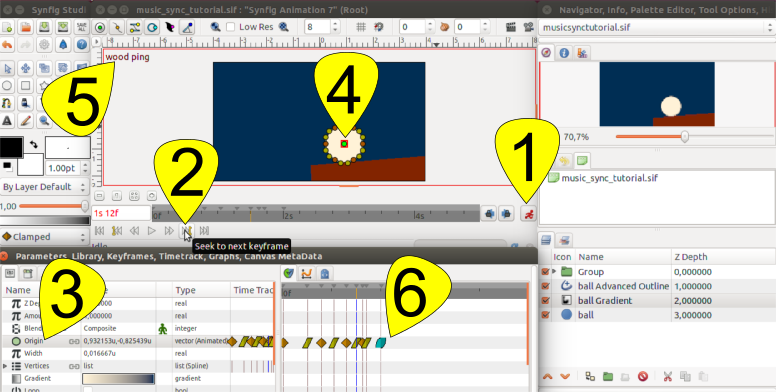Open the Info panel tab icon
This screenshot has width=776, height=392.
pos(564,53)
